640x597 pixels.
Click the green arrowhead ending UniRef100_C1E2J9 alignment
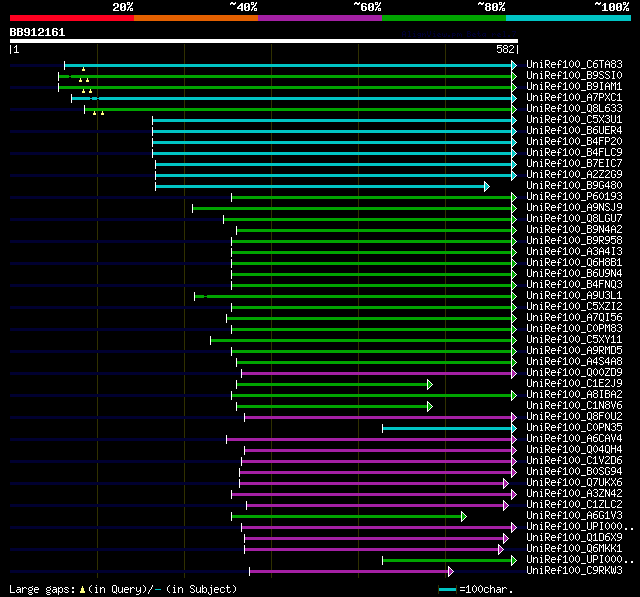430,384
